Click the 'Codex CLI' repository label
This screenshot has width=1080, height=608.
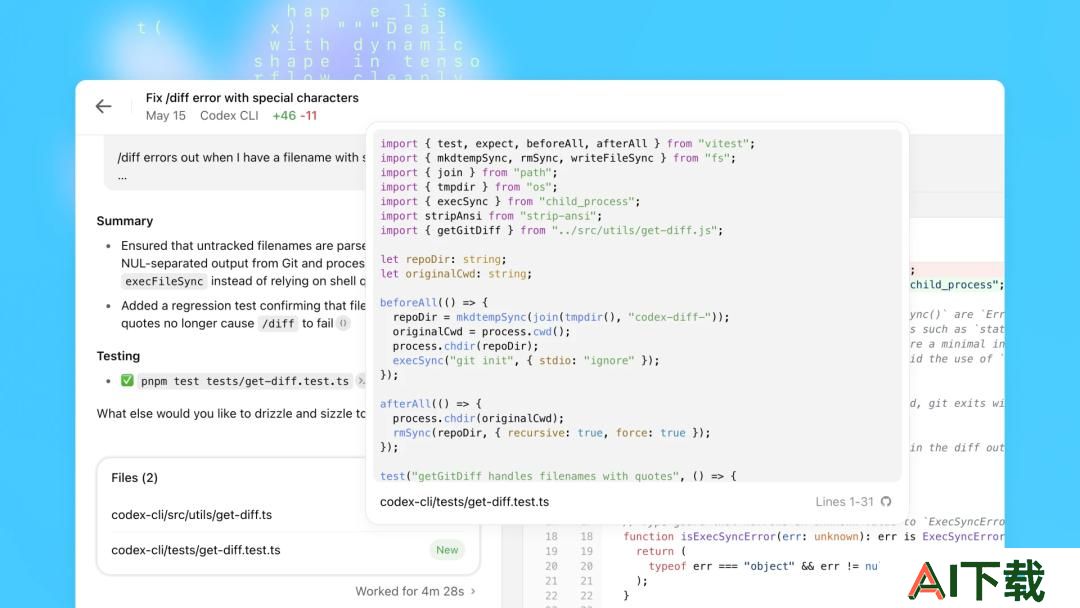click(229, 116)
